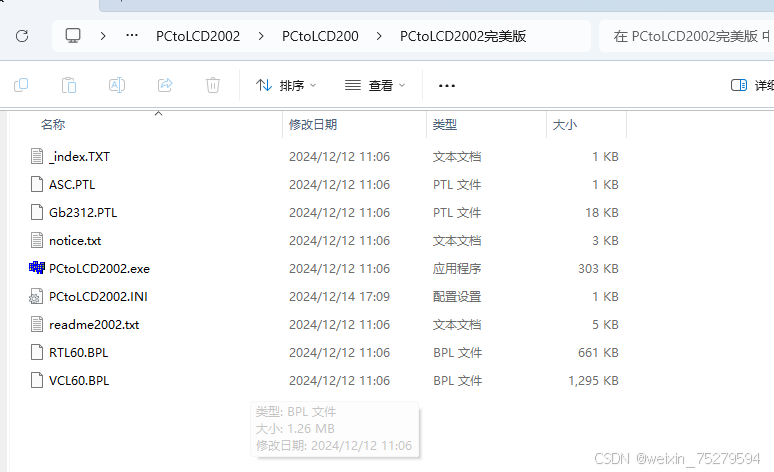
Task: Select the PCtoLCD2002.exe application icon
Action: coord(37,268)
